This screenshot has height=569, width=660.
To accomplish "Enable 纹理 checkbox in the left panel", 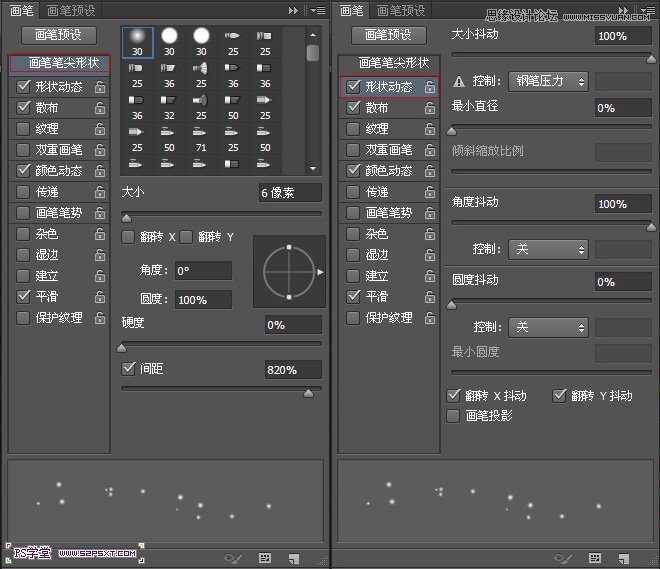I will coord(23,129).
